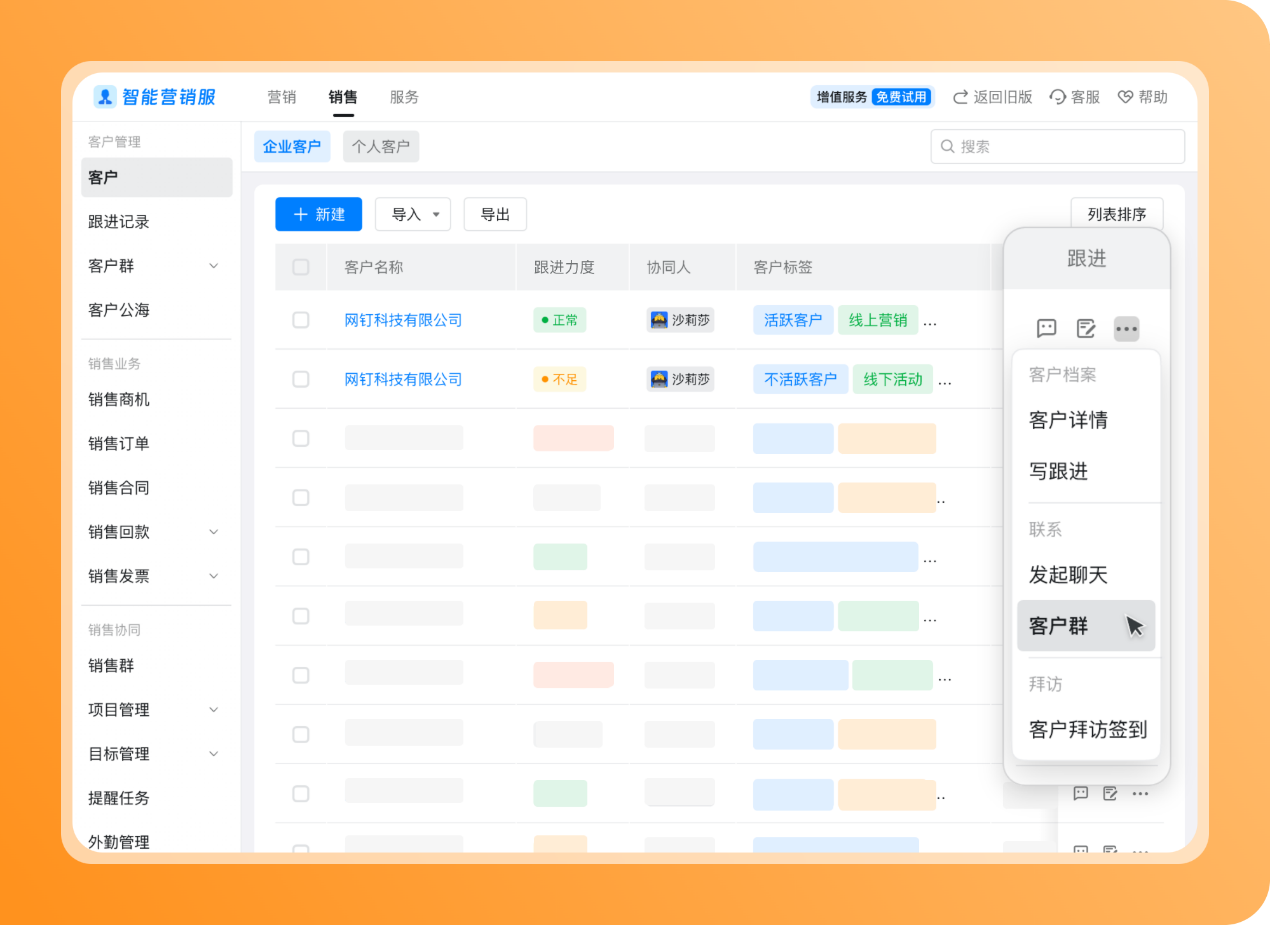This screenshot has height=925, width=1270.
Task: Click the 帮助 heart icon
Action: click(1125, 97)
